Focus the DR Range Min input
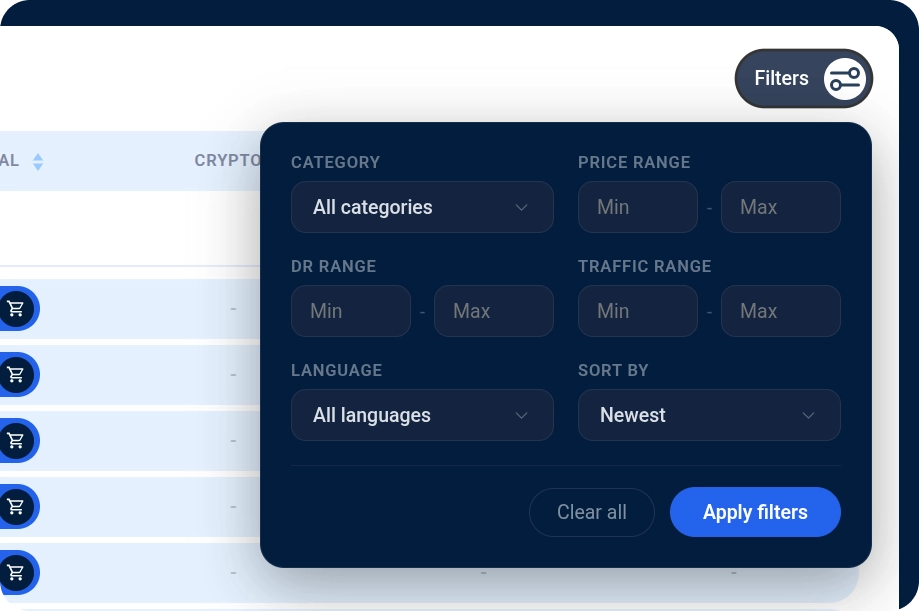Image resolution: width=919 pixels, height=611 pixels. [350, 310]
